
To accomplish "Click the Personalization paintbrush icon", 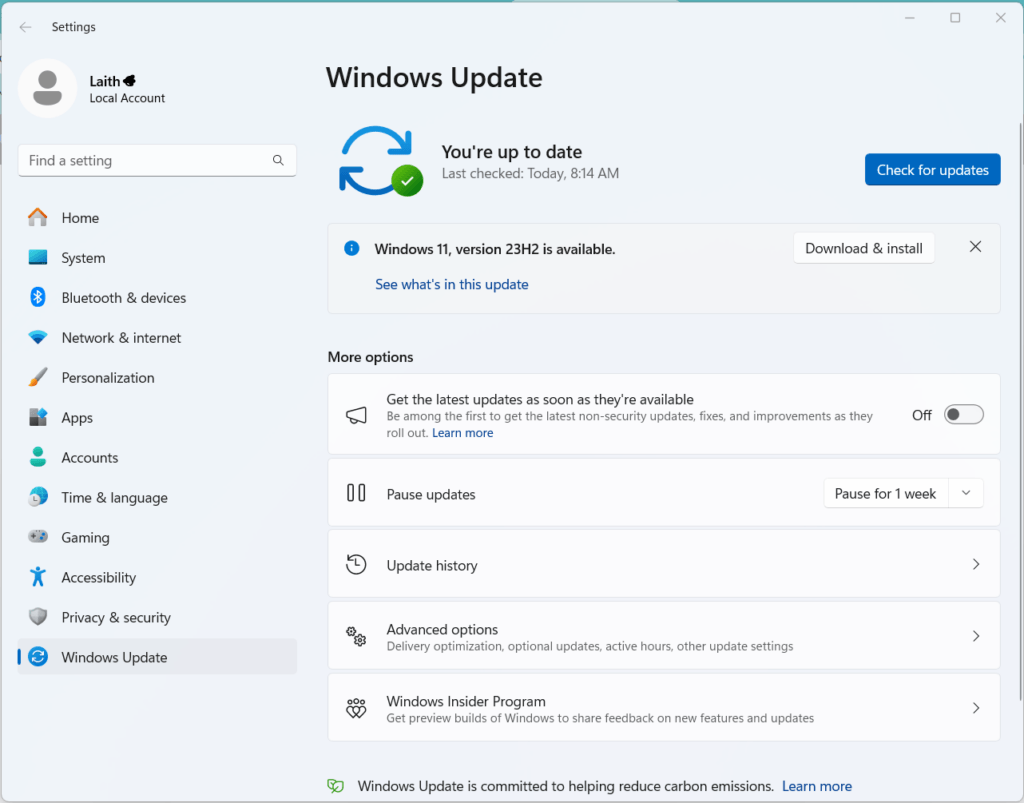I will [x=38, y=378].
